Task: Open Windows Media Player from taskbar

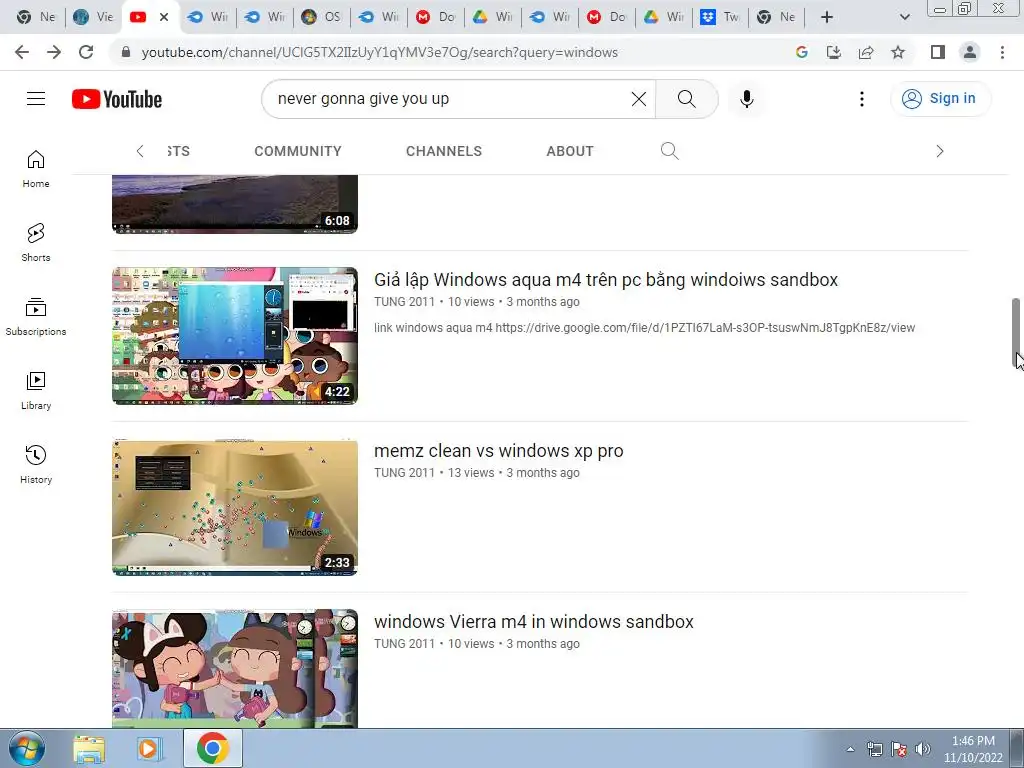Action: [149, 748]
